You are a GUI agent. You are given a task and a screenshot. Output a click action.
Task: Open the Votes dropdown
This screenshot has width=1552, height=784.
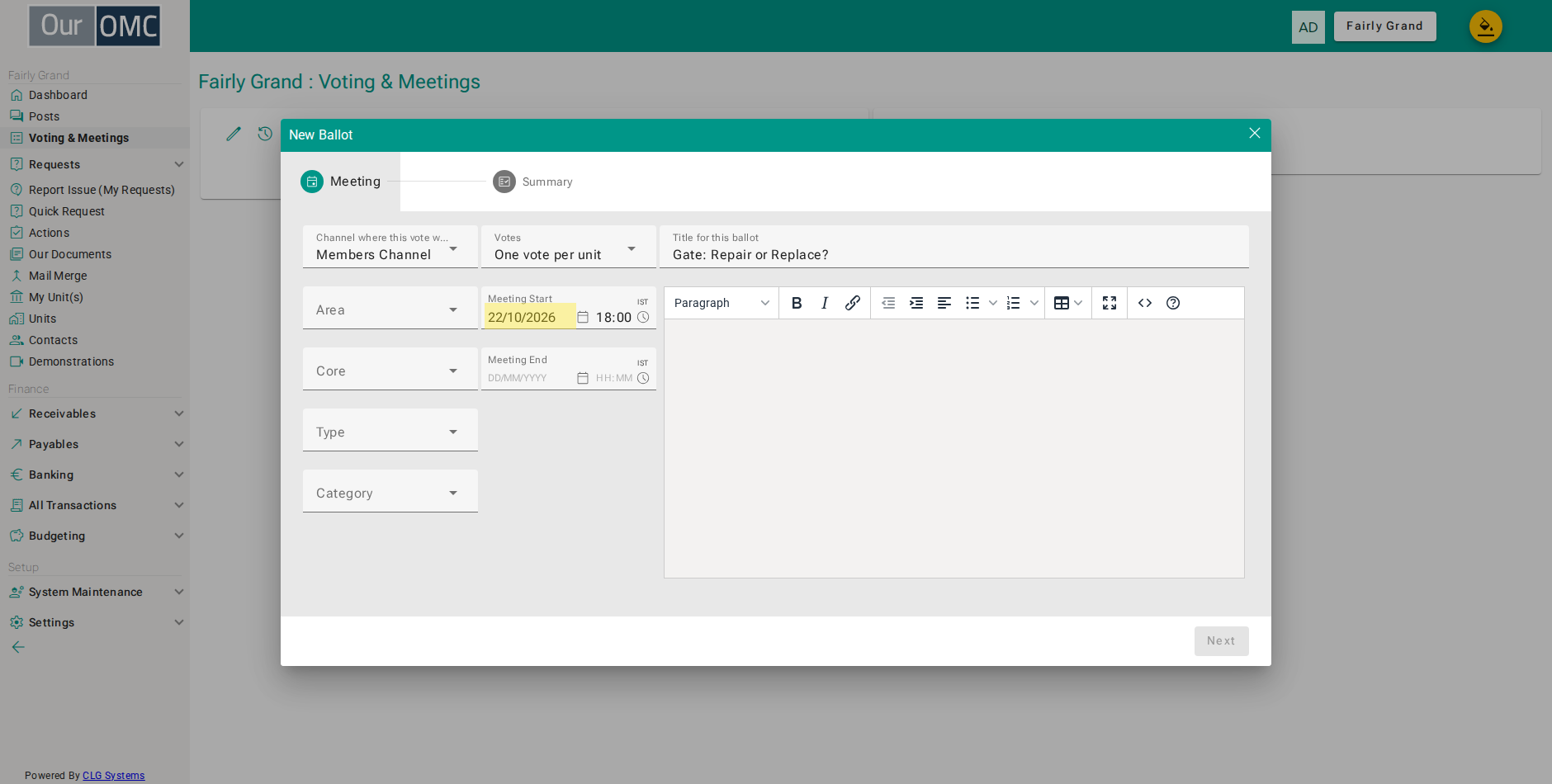coord(569,247)
